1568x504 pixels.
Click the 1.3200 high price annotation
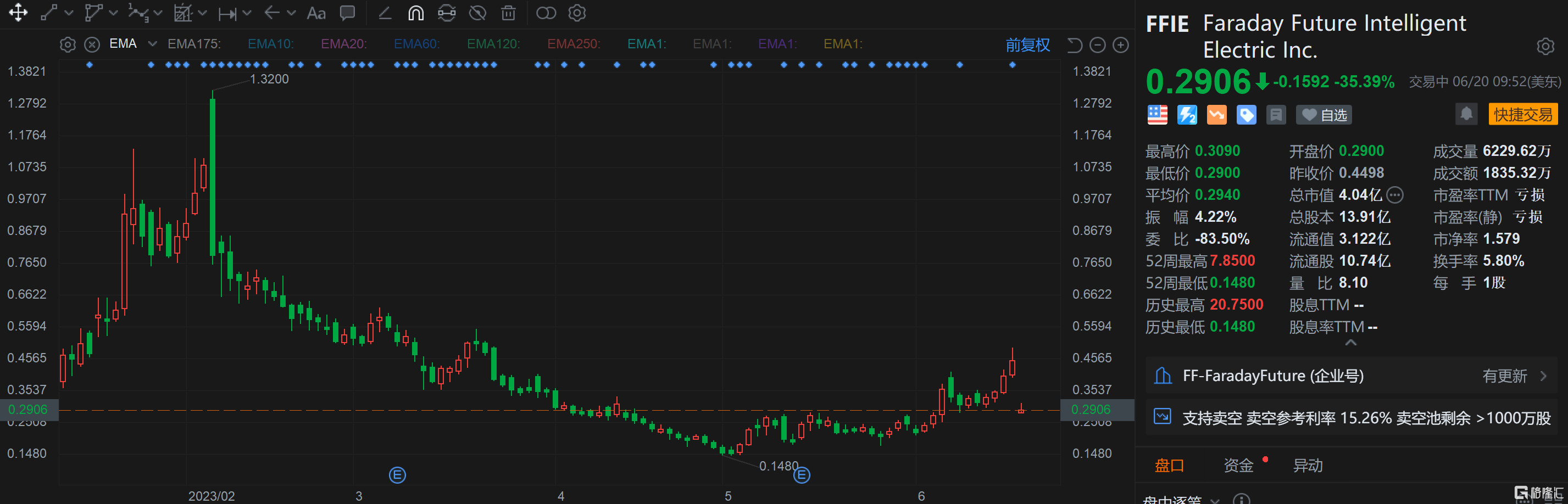click(x=269, y=79)
